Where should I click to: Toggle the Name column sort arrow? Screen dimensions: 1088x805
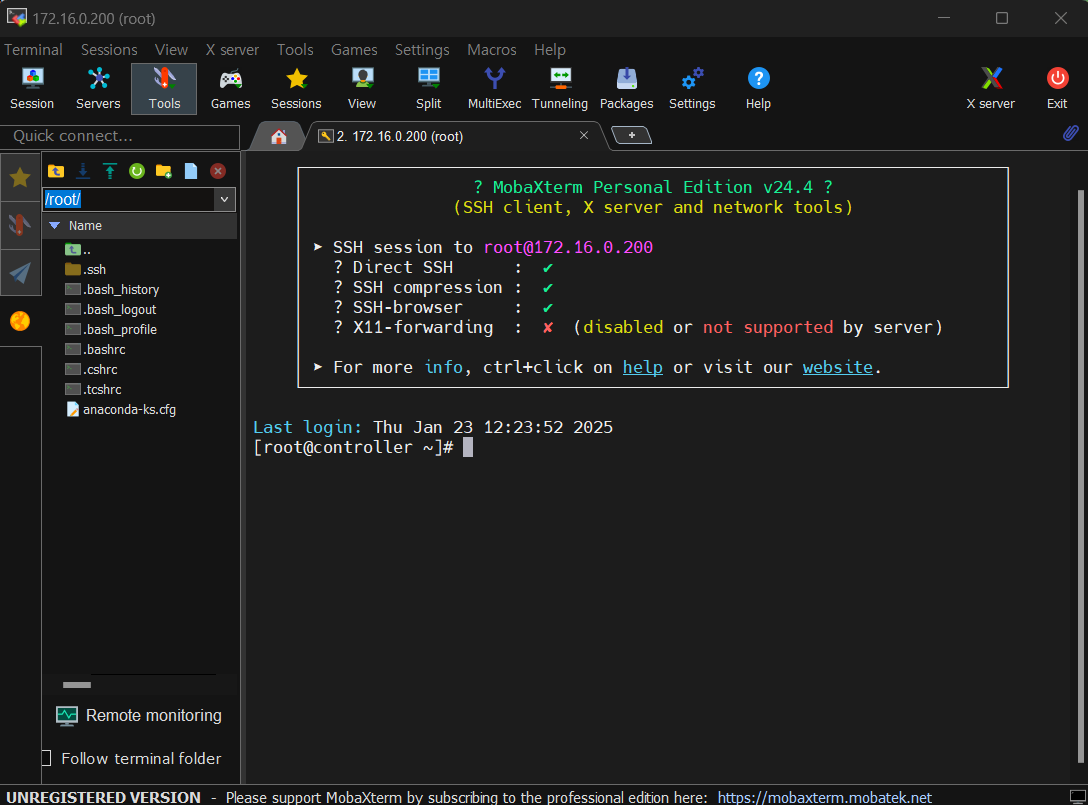tap(55, 226)
